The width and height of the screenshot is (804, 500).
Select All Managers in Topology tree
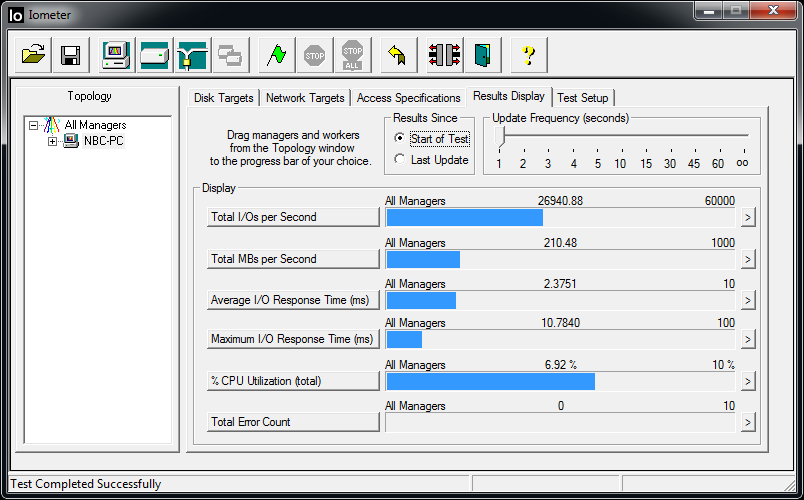coord(95,125)
